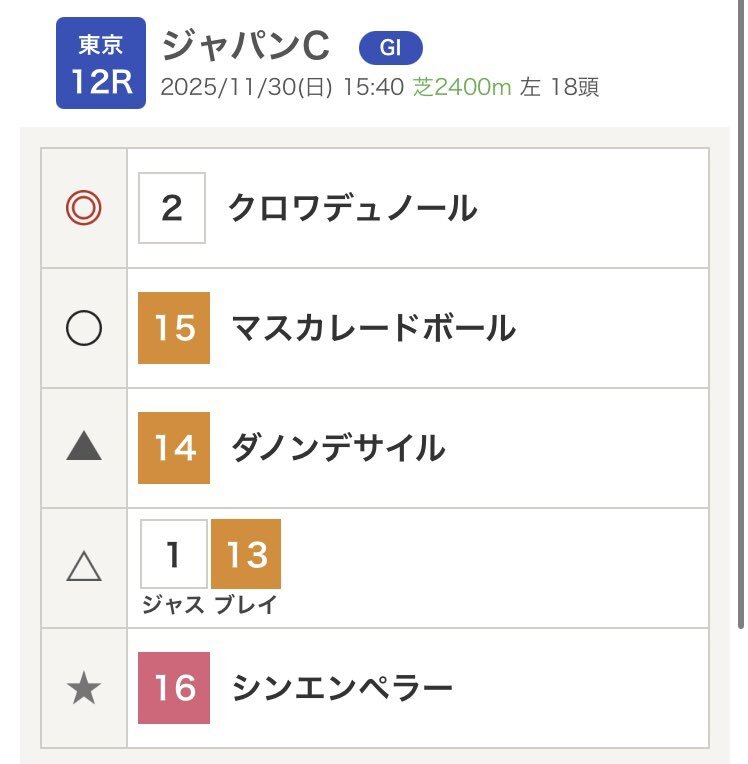Select horse number 2 box
Screen dimensions: 748x764
172,208
